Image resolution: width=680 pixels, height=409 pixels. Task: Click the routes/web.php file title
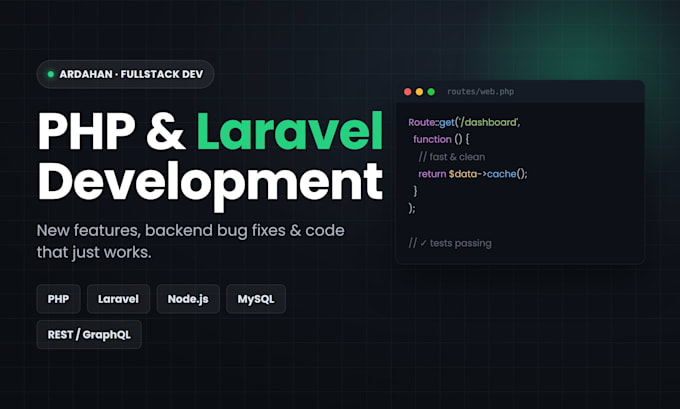coord(480,92)
